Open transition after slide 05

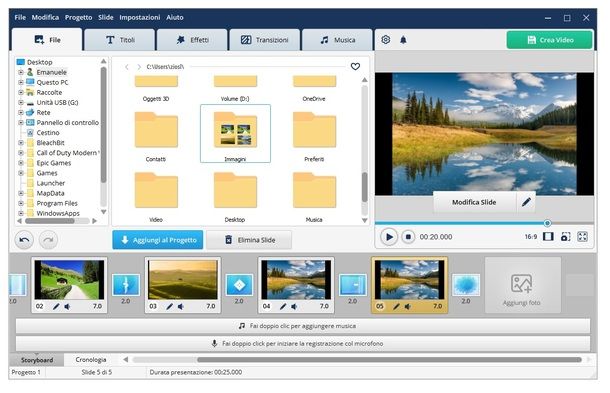[x=466, y=285]
